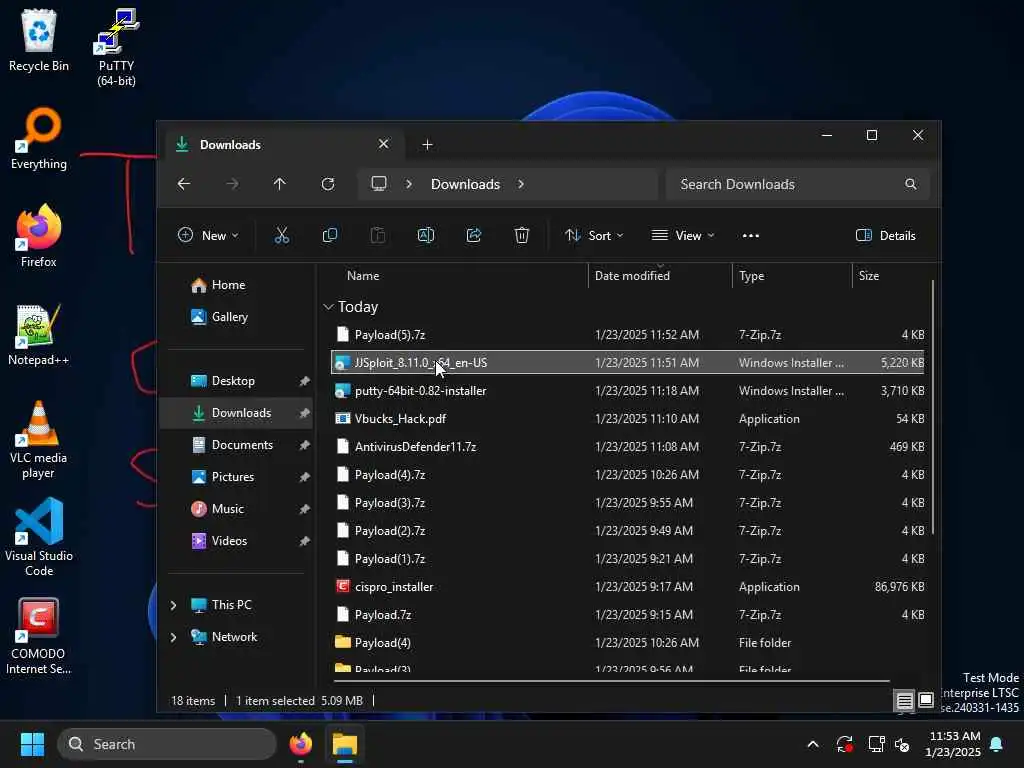Go back with the left arrow

[x=184, y=184]
